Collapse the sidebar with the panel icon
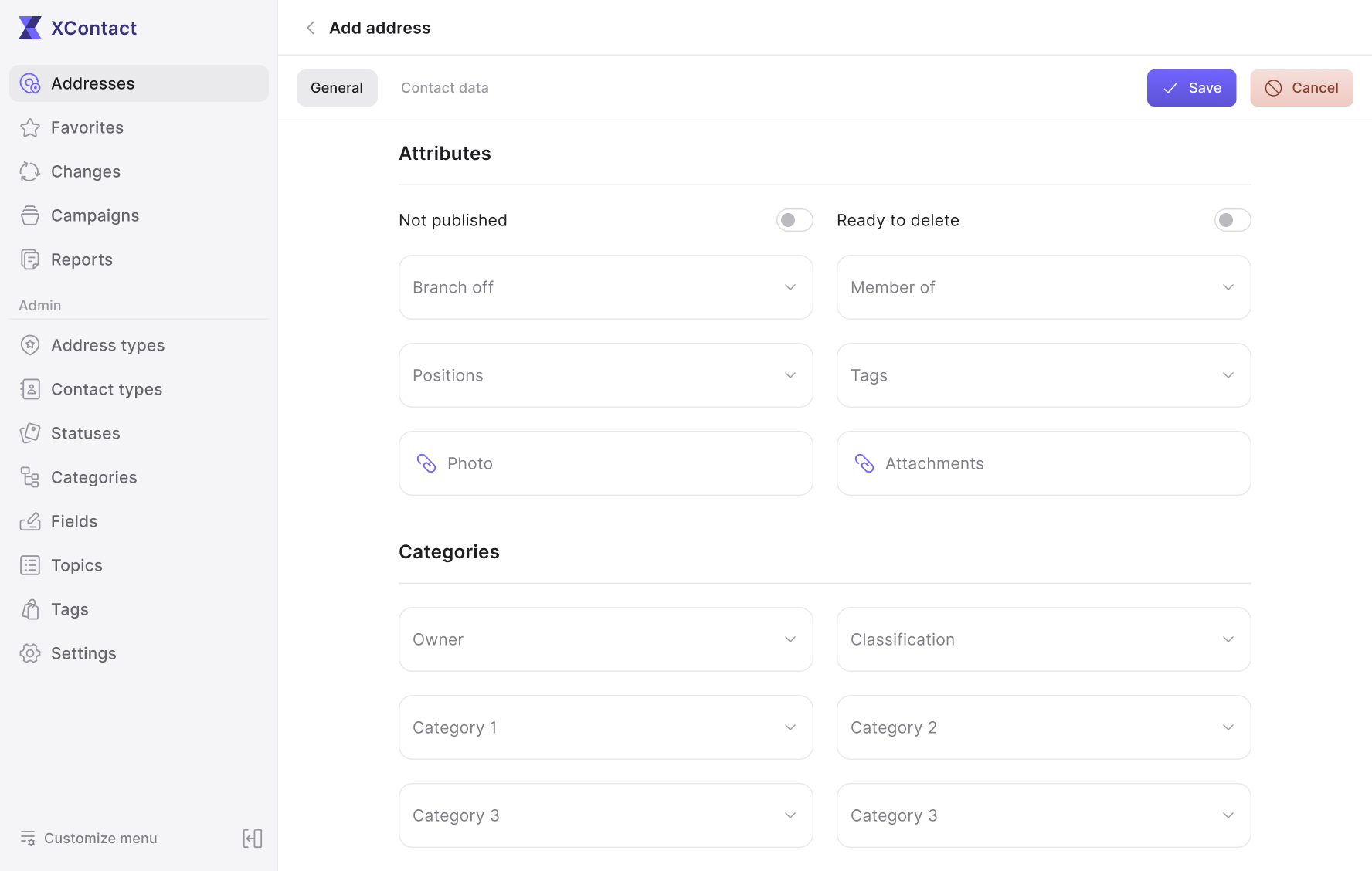 pos(253,839)
